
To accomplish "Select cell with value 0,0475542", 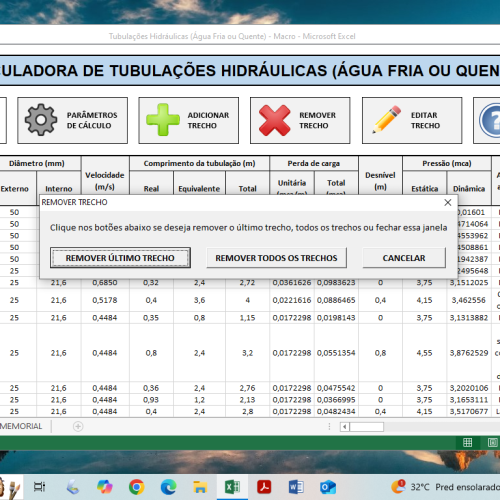I will [x=336, y=388].
